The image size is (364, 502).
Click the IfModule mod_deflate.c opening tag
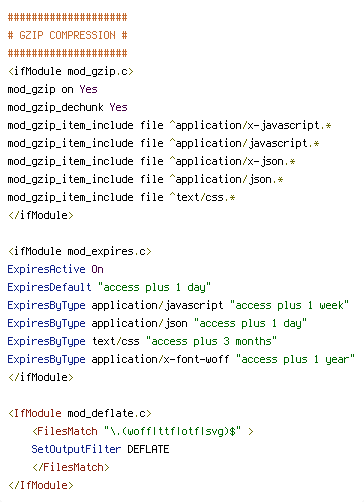point(80,413)
